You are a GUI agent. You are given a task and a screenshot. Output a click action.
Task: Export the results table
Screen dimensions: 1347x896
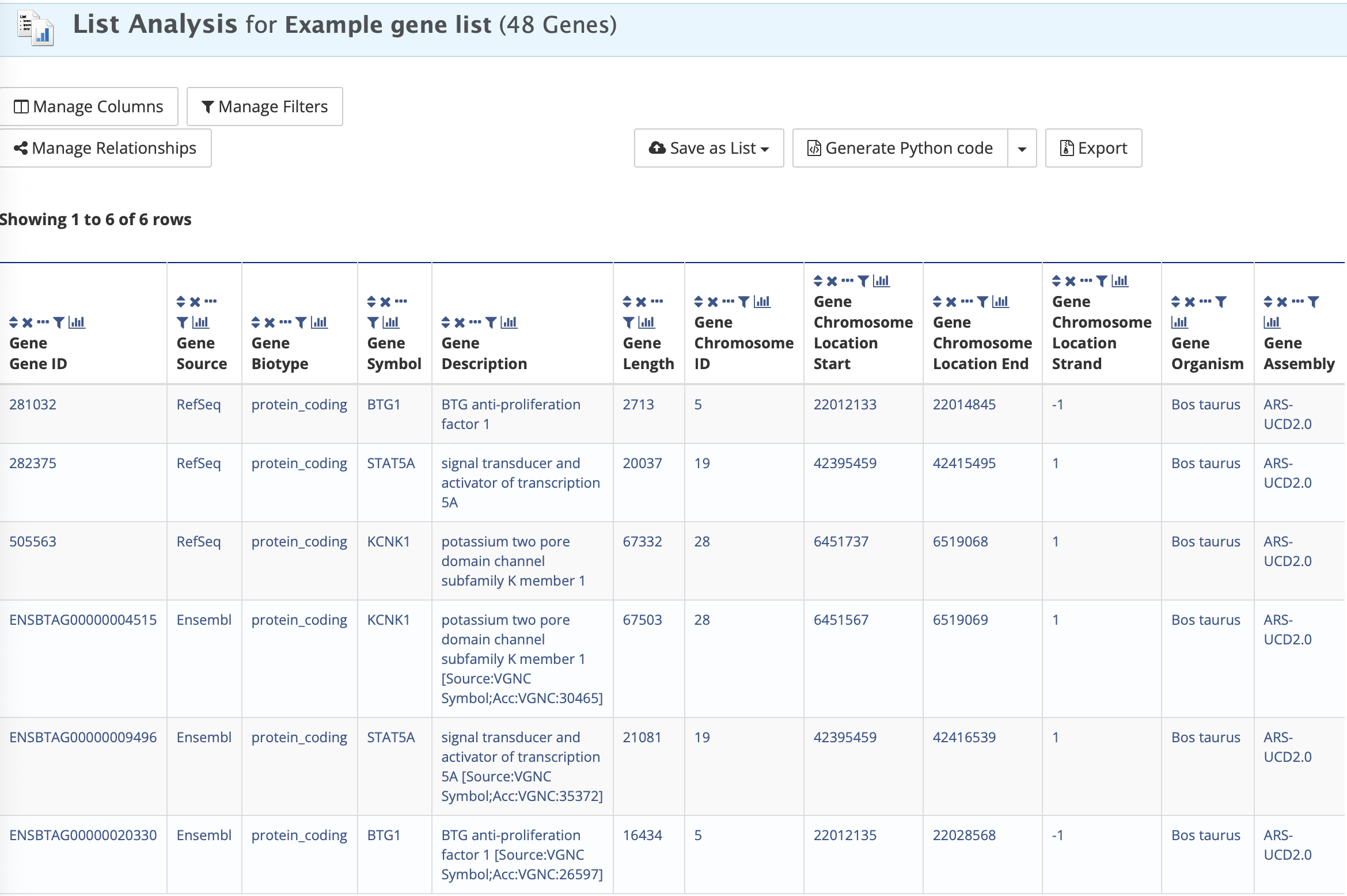click(1094, 148)
